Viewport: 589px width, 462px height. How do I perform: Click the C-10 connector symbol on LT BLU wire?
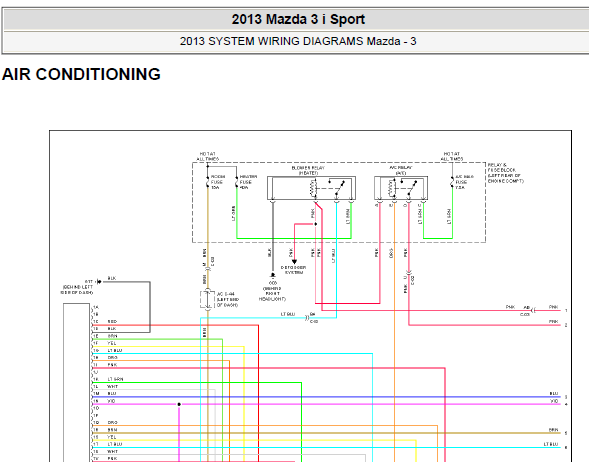[307, 318]
